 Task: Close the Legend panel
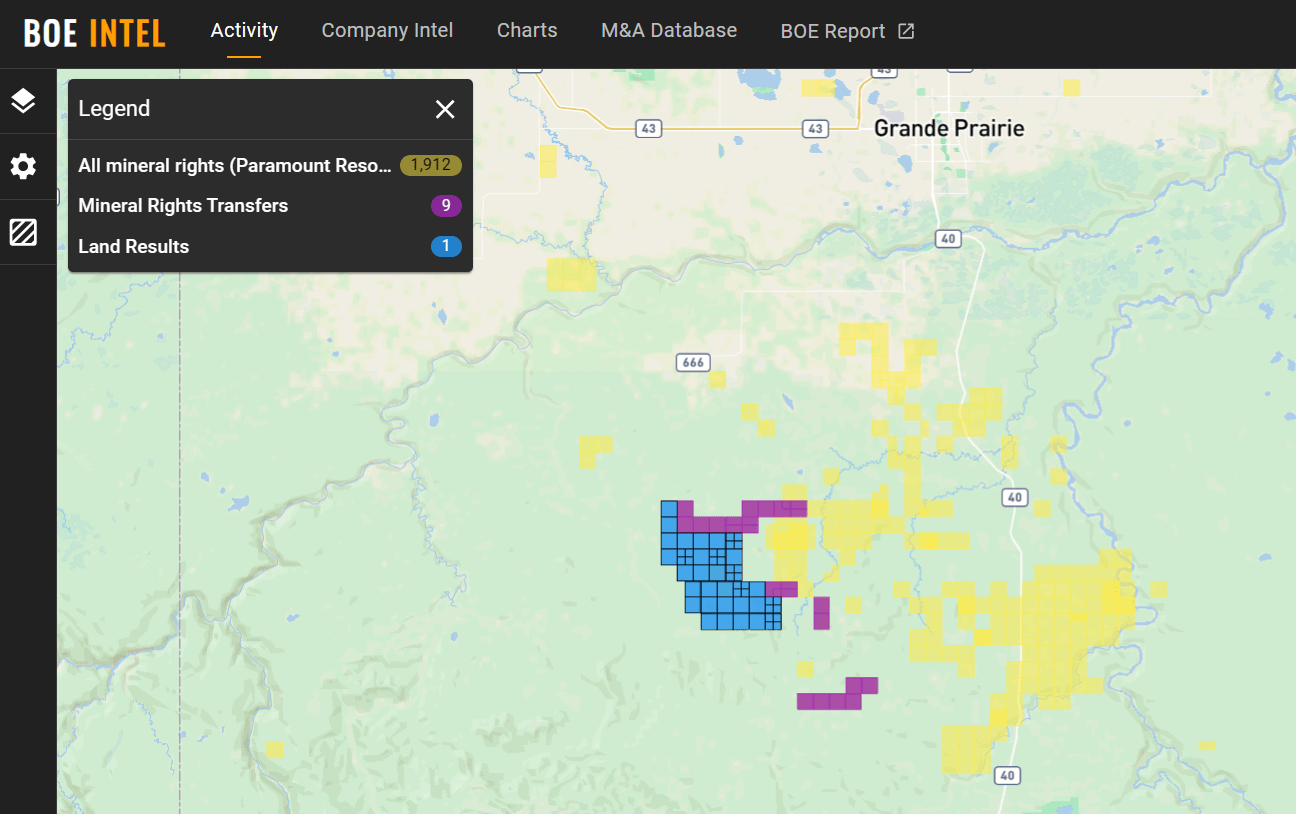tap(445, 109)
